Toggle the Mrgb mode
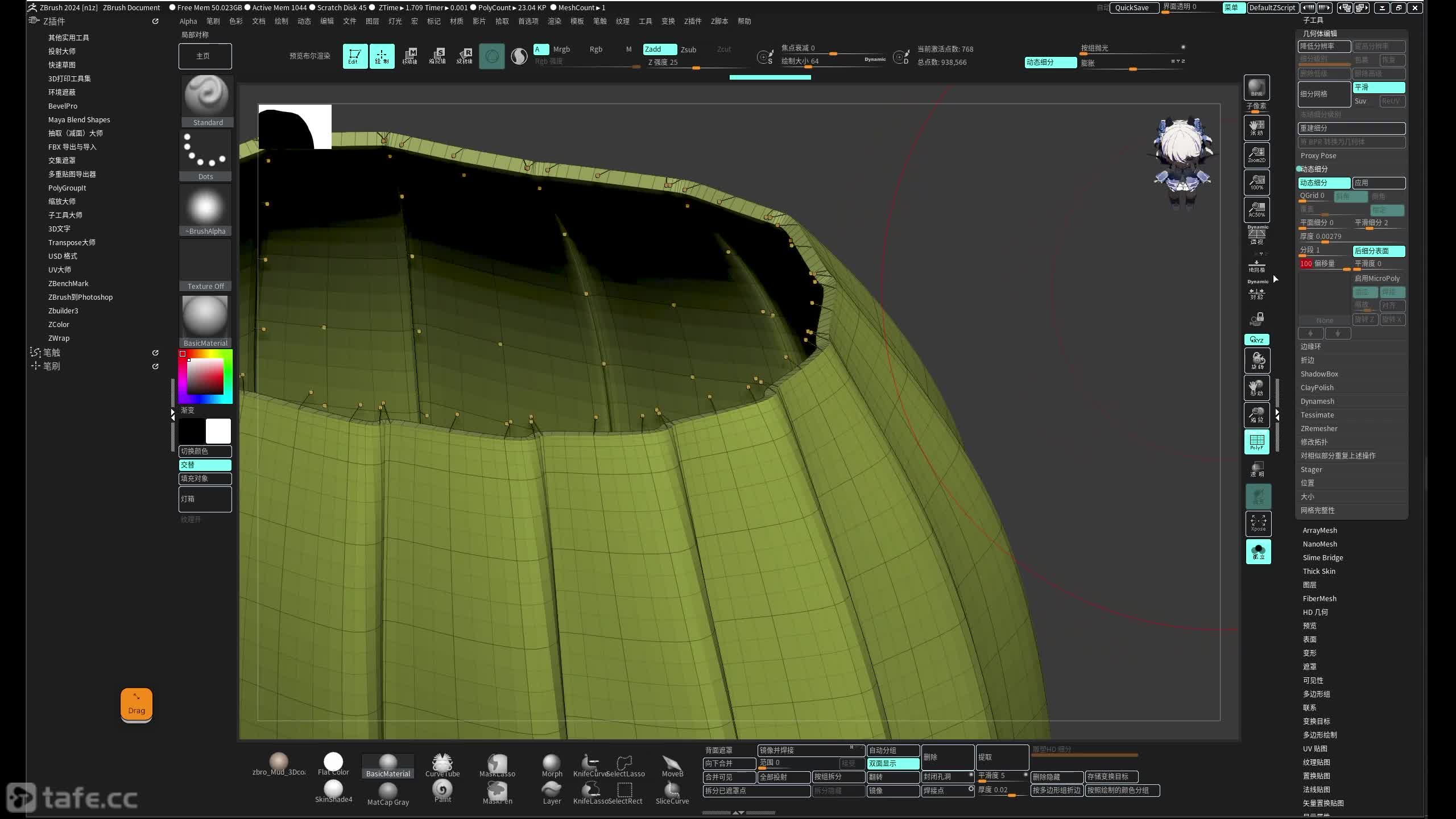The image size is (1456, 819). click(561, 49)
